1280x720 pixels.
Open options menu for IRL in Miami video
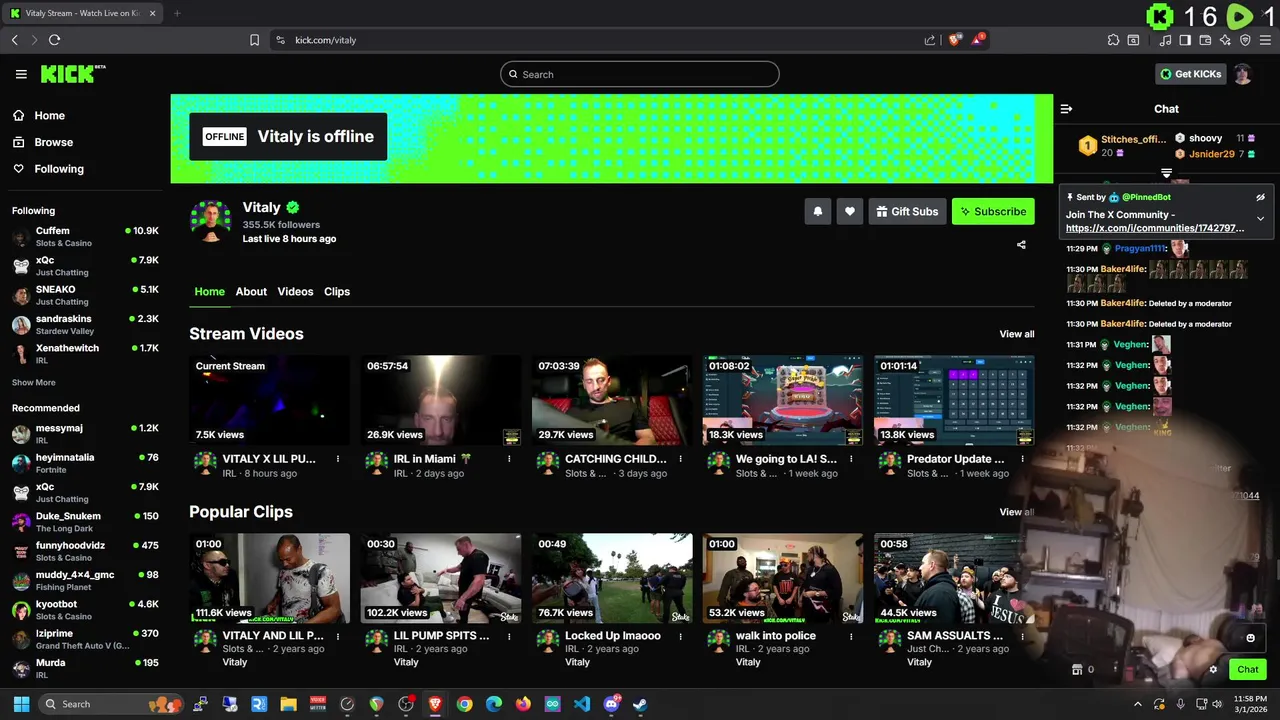click(509, 459)
